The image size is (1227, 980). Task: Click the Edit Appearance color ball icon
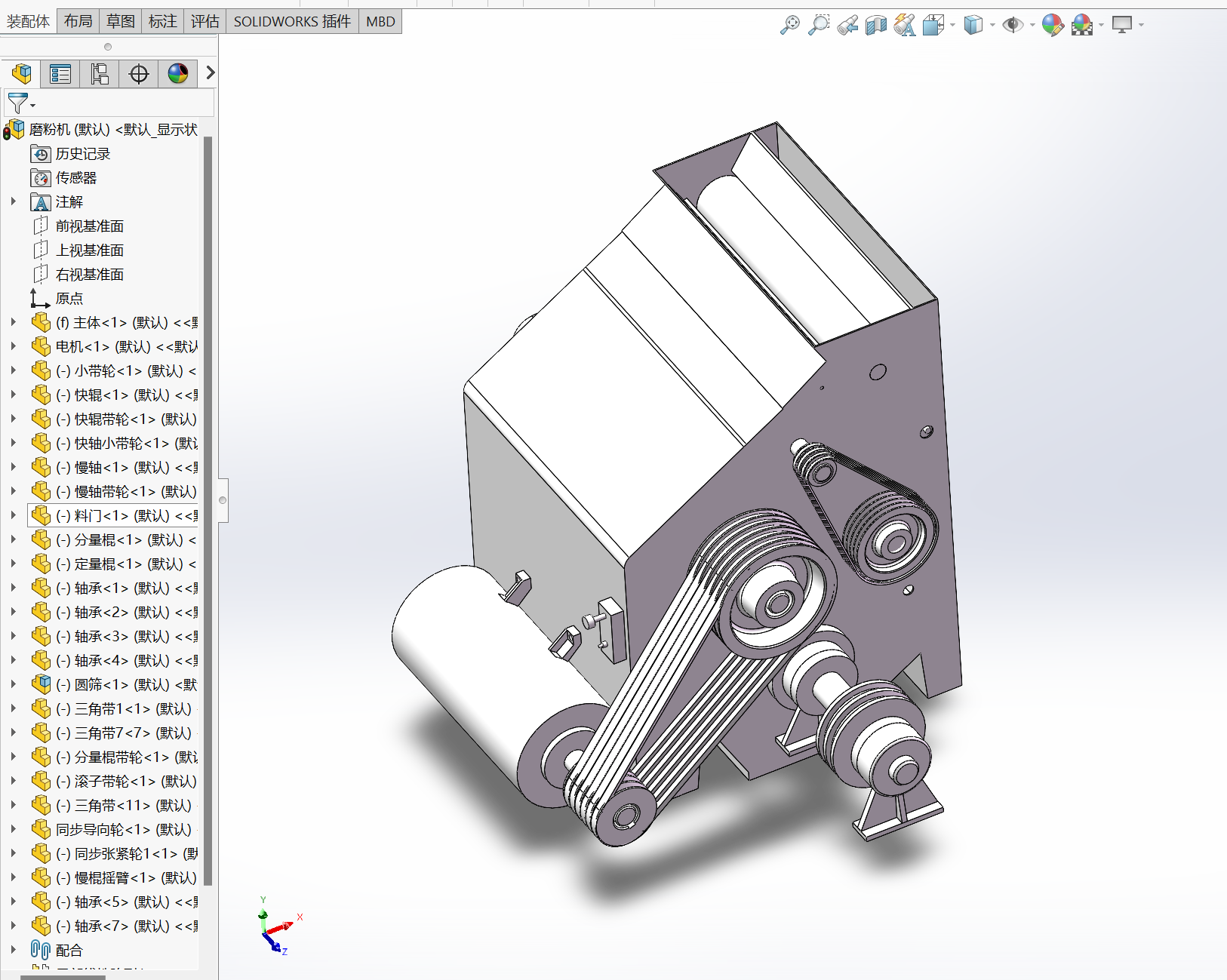click(x=1052, y=25)
